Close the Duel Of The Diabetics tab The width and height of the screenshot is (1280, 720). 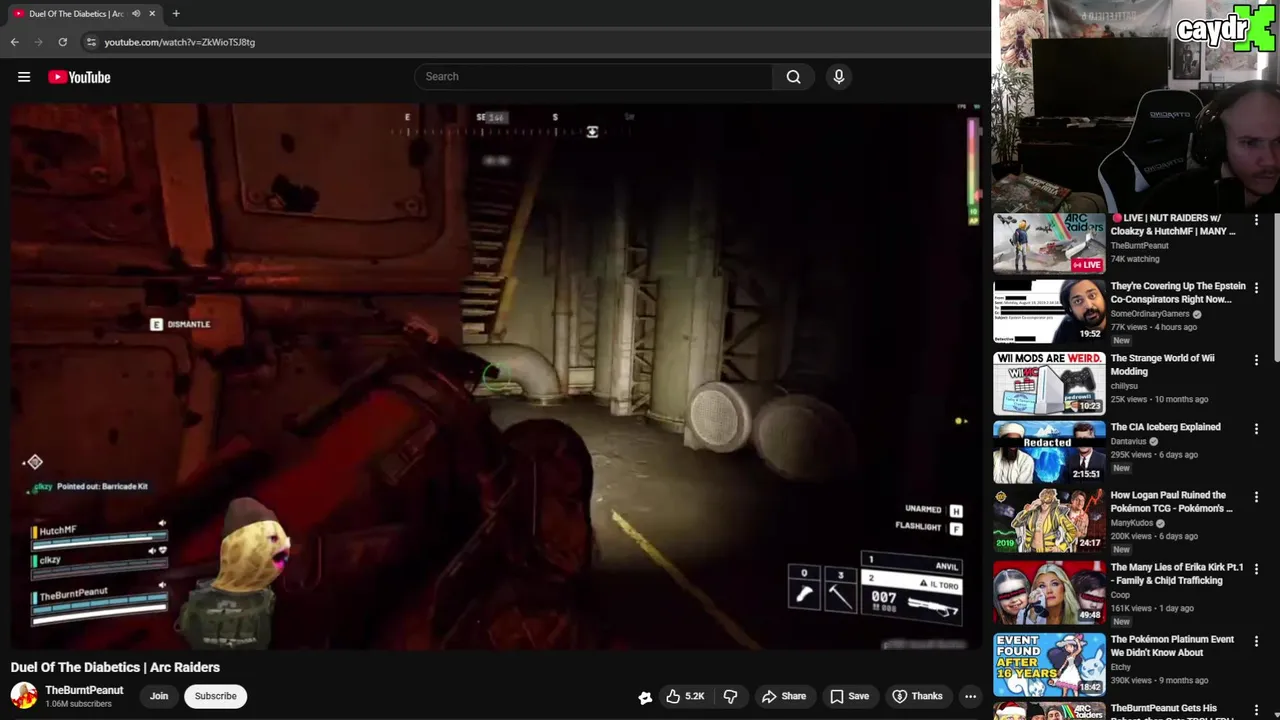tap(153, 14)
